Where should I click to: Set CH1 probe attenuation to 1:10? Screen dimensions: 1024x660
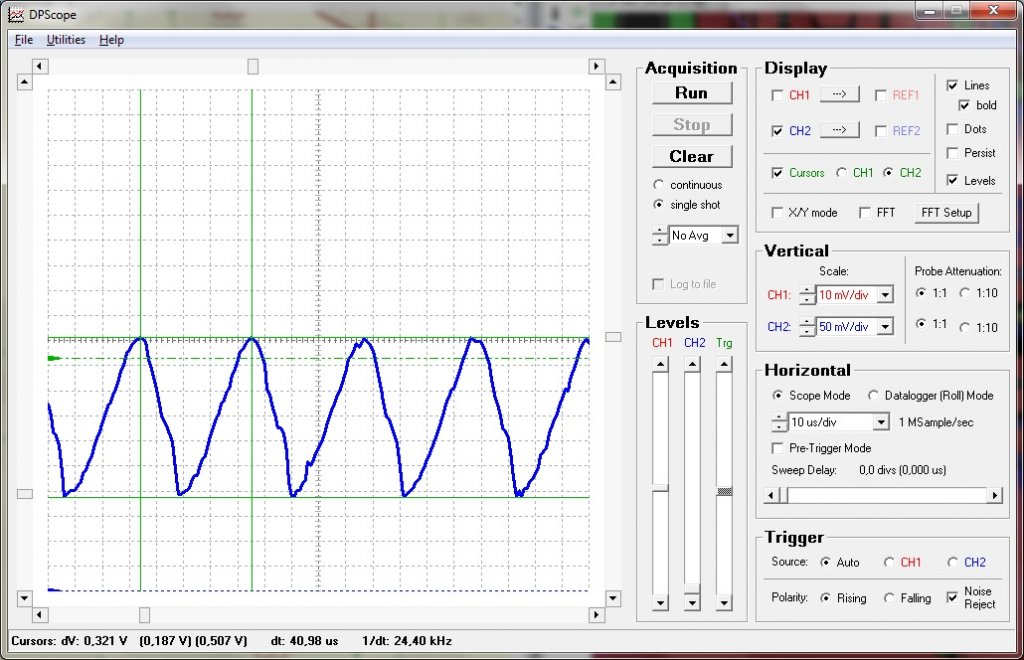click(x=965, y=293)
